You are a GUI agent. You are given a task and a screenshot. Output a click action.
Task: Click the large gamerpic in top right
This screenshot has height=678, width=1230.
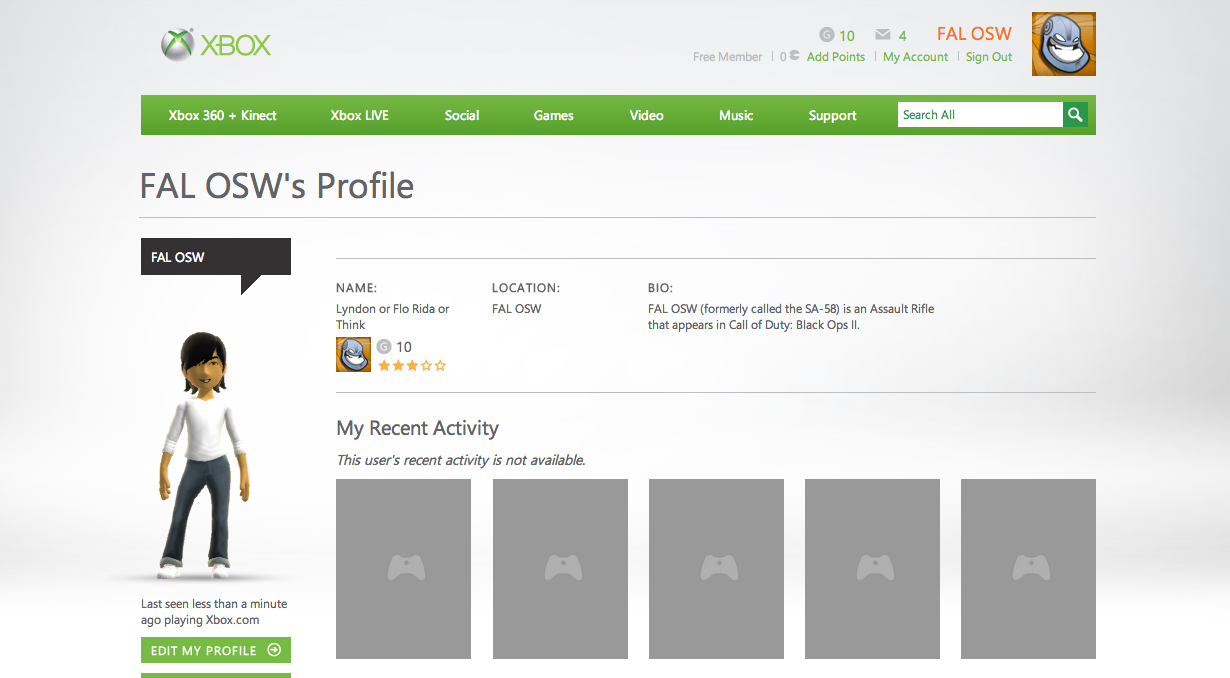(1064, 44)
